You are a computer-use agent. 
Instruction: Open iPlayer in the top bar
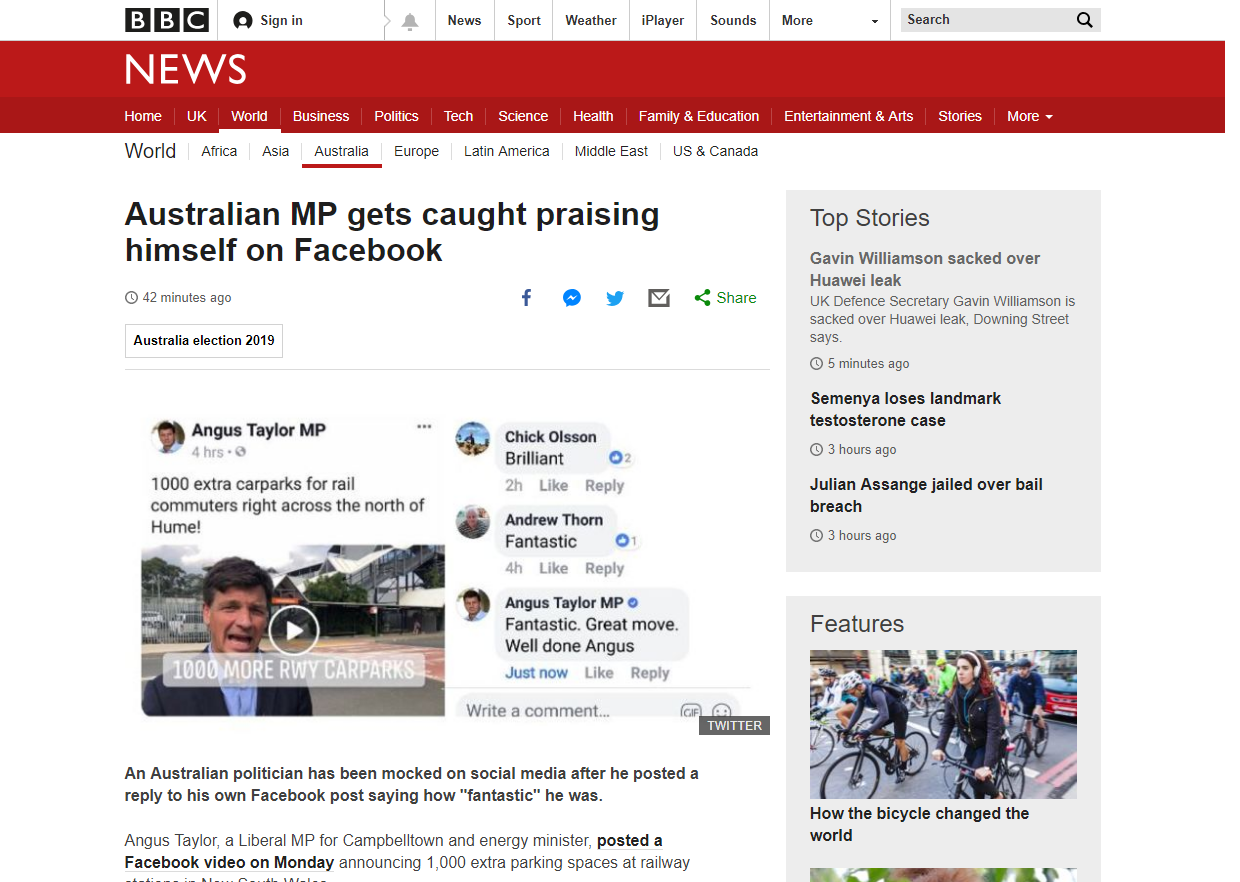663,20
